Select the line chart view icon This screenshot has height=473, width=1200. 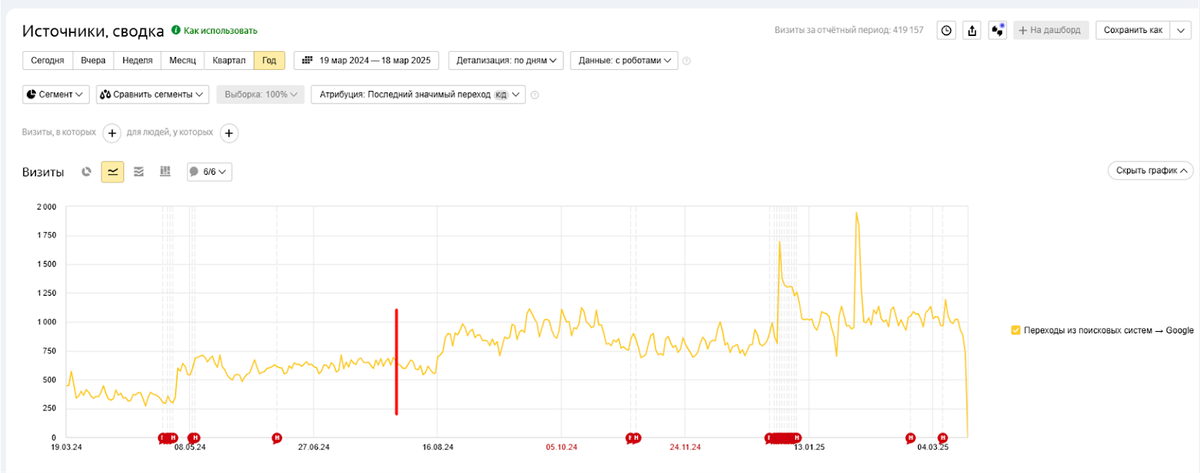pyautogui.click(x=113, y=172)
